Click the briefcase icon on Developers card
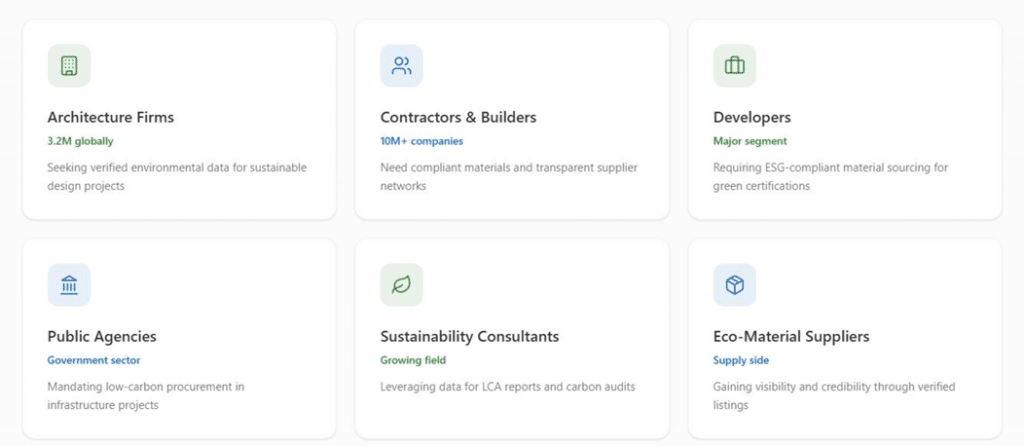The height and width of the screenshot is (446, 1024). [x=734, y=66]
